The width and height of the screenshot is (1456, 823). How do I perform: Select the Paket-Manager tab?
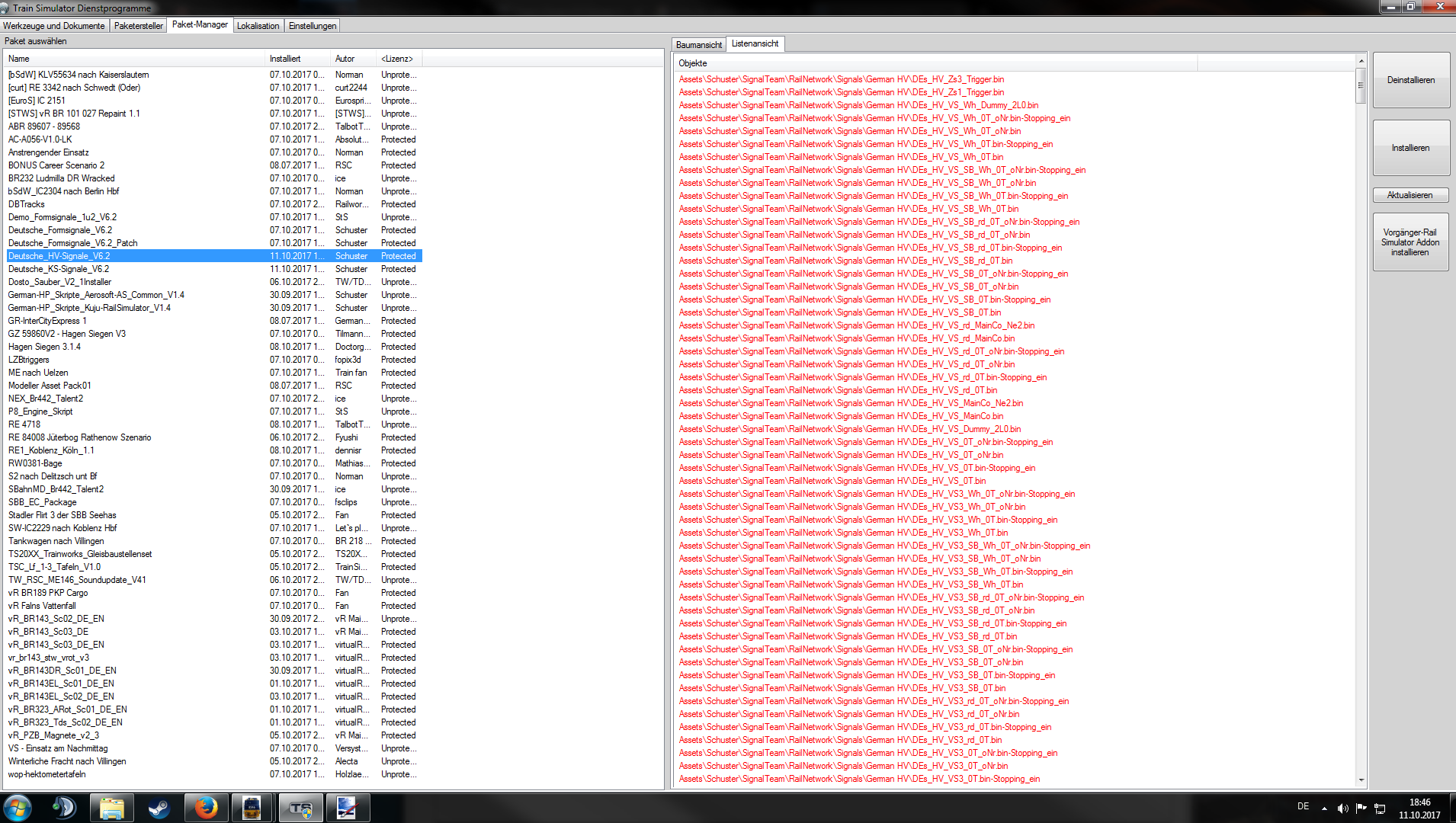(x=200, y=24)
